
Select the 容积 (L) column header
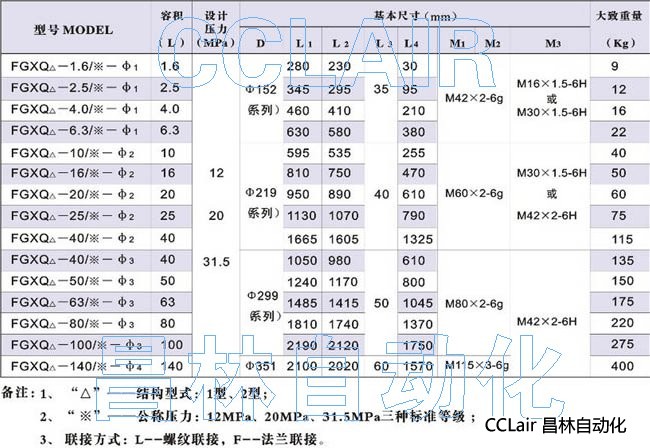(173, 30)
